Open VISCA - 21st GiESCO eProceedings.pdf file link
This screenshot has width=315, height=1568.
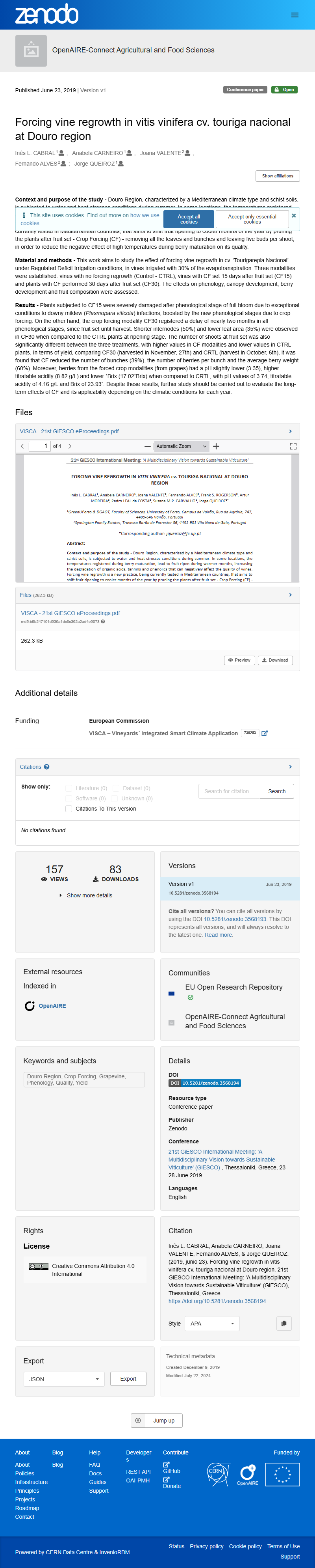point(70,613)
